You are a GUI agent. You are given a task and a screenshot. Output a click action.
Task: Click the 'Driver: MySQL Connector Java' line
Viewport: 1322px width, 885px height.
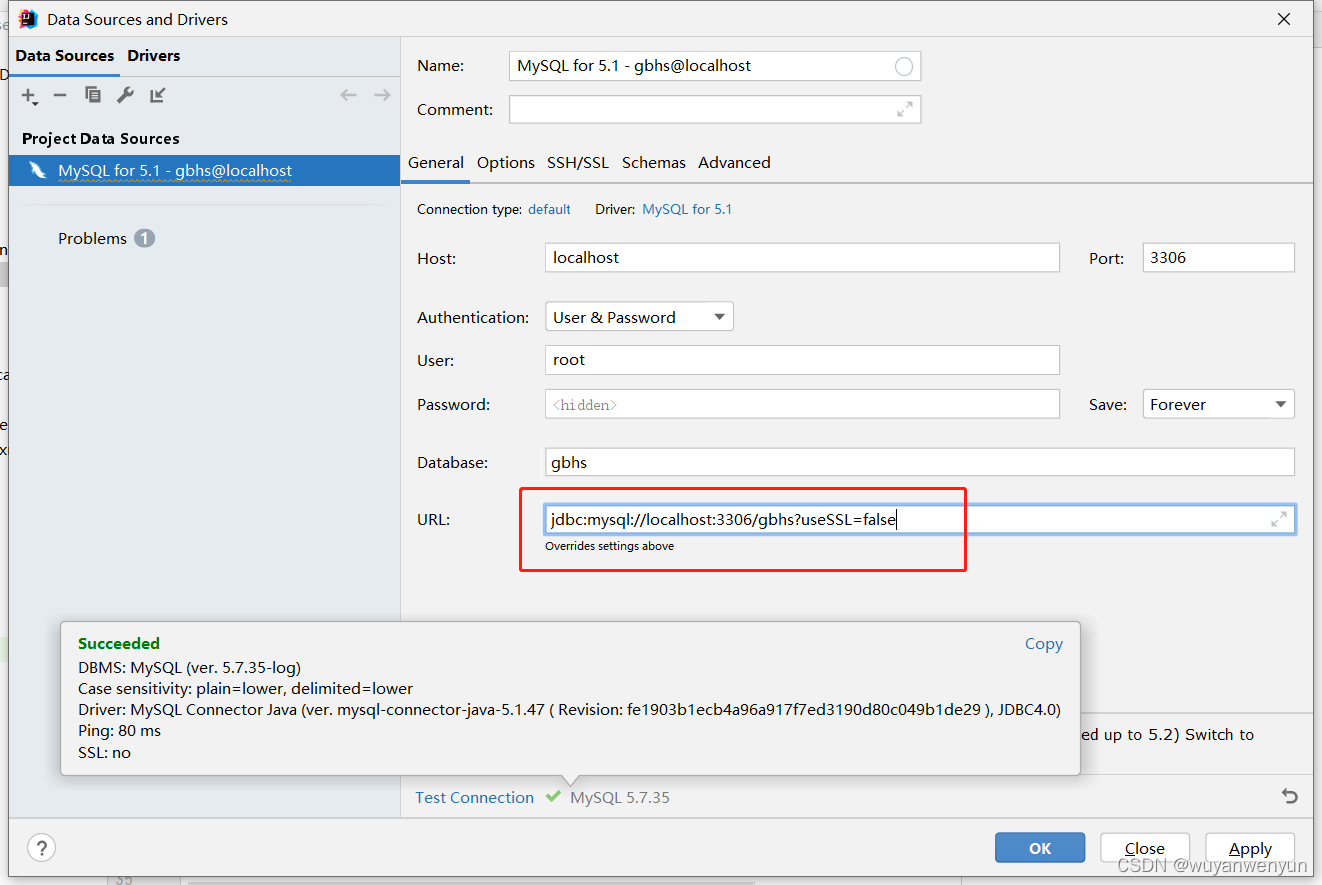tap(569, 709)
